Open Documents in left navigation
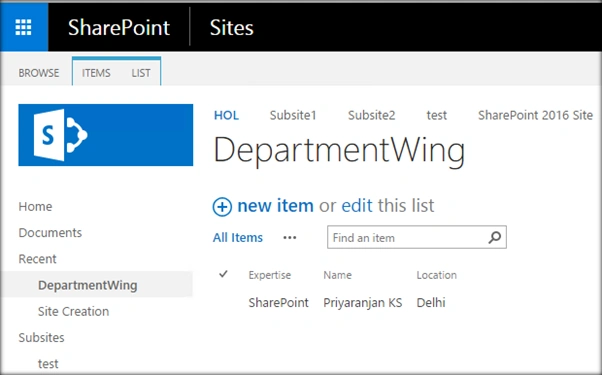This screenshot has height=375, width=602. pyautogui.click(x=50, y=233)
